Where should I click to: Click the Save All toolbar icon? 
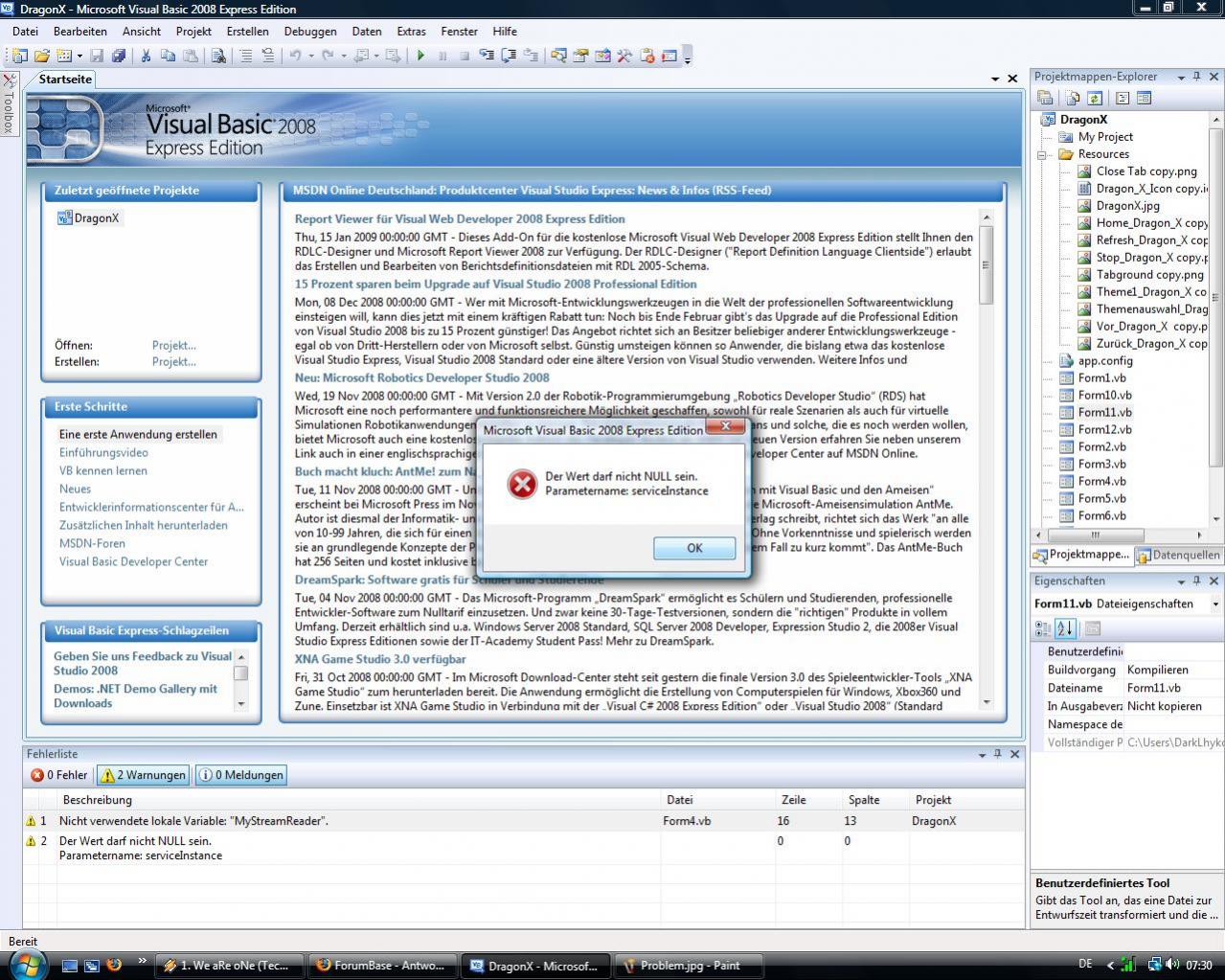click(118, 56)
